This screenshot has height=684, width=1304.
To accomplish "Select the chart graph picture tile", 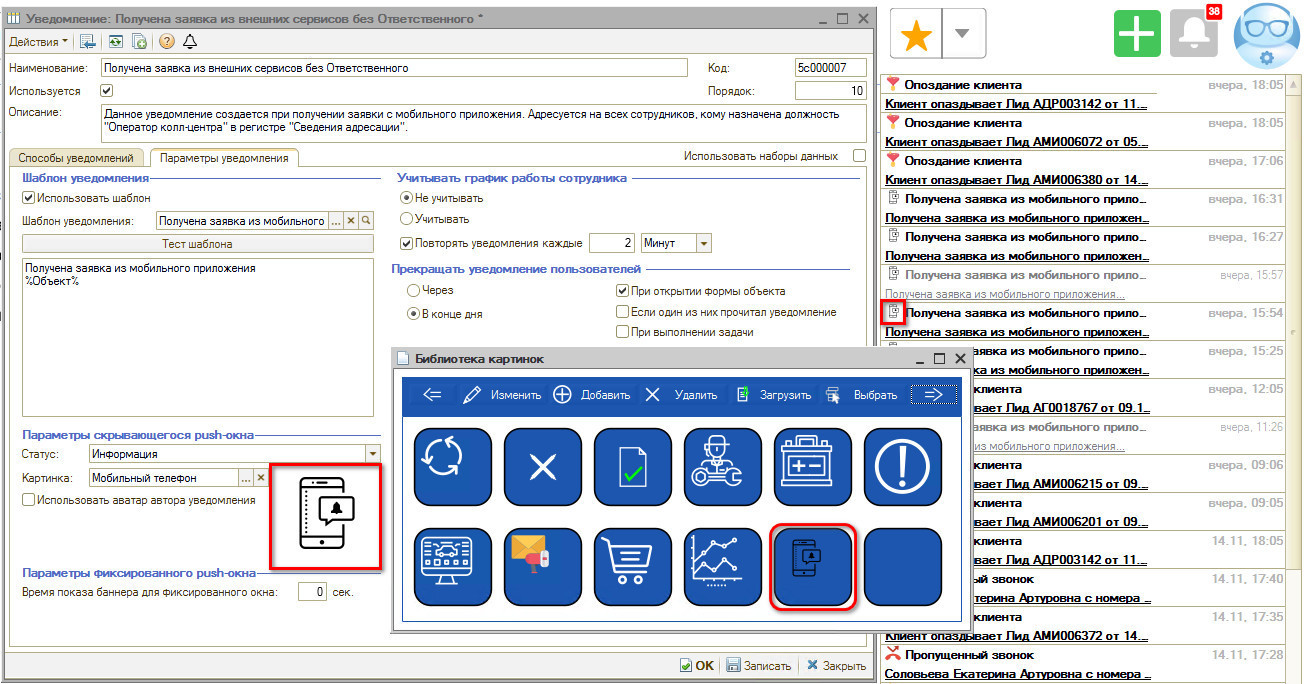I will point(722,567).
